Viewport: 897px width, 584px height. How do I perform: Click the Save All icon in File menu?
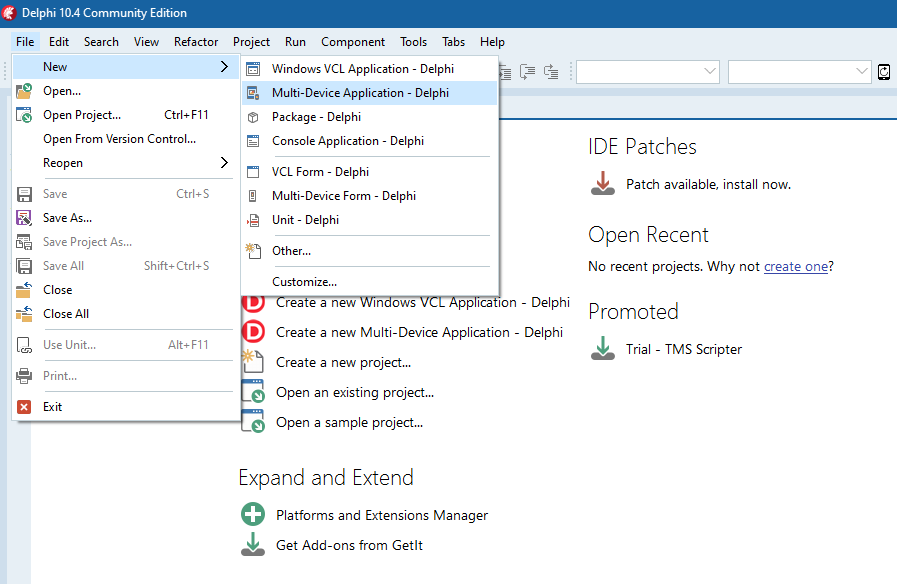click(23, 266)
